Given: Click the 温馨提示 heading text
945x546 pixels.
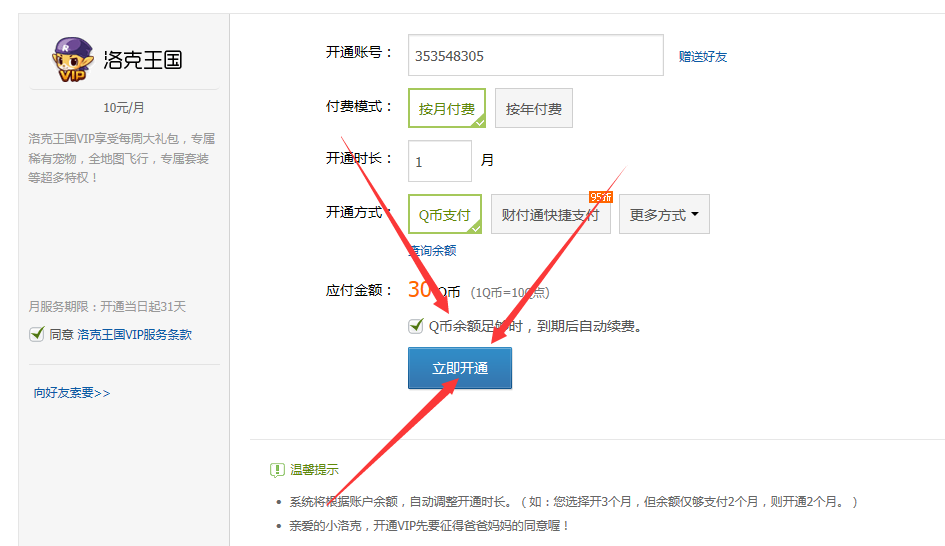Looking at the screenshot, I should click(x=315, y=469).
